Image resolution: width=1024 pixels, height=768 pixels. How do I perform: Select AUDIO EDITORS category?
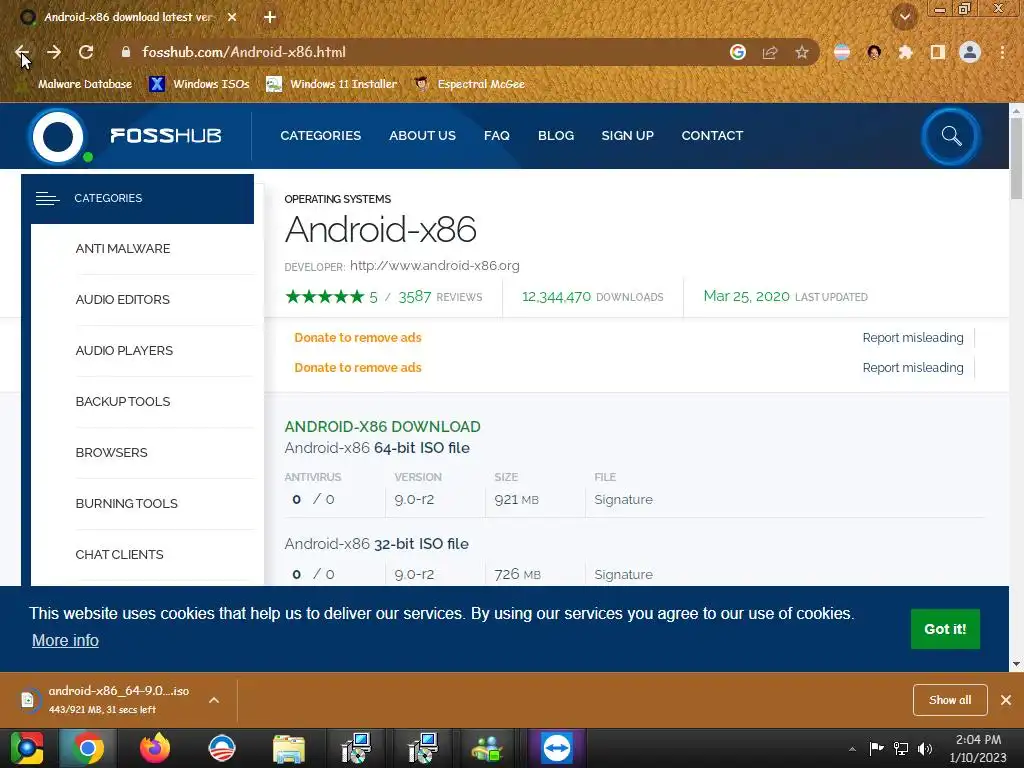coord(123,300)
